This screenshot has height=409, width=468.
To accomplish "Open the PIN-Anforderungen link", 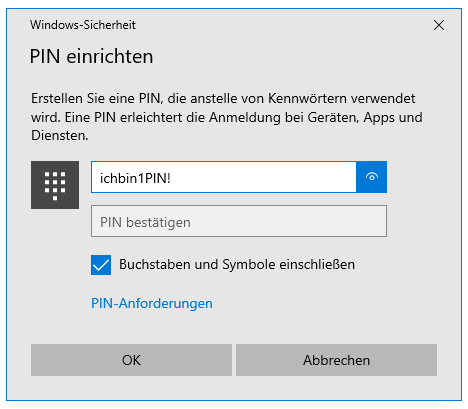I will (152, 304).
